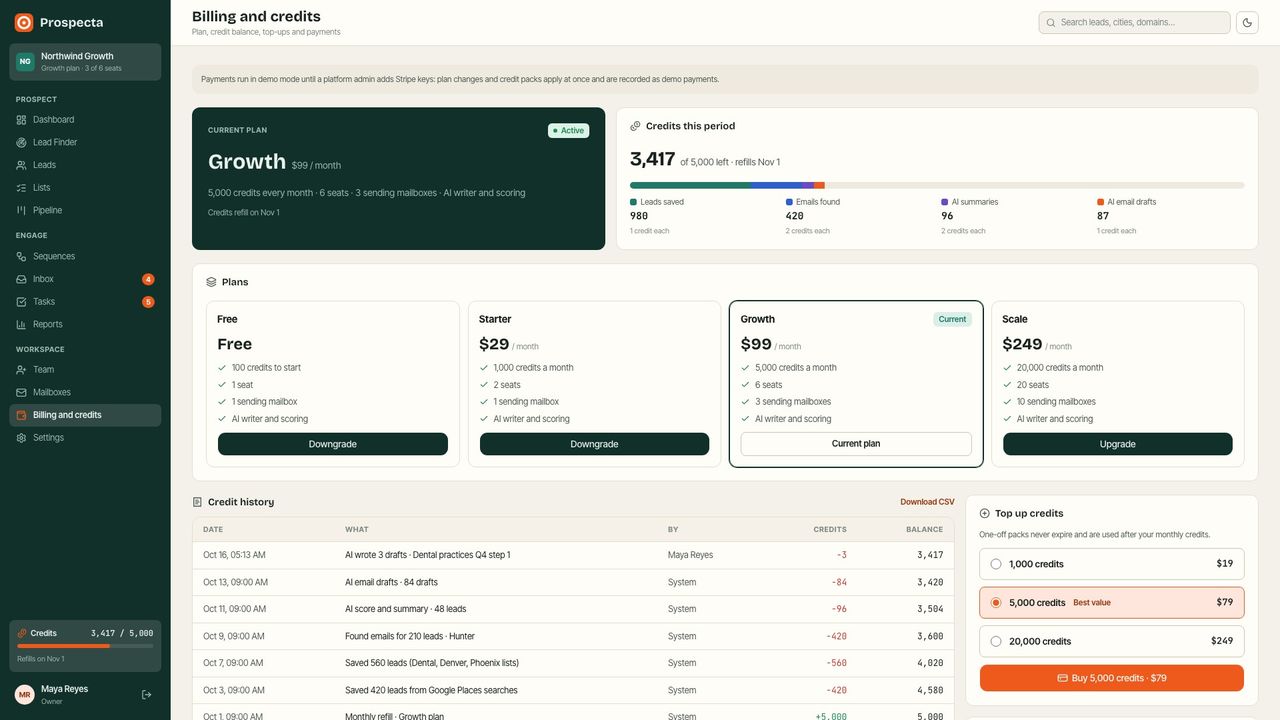The image size is (1280, 720).
Task: Click the Tasks checkbox icon in the sidebar
Action: click(x=22, y=302)
